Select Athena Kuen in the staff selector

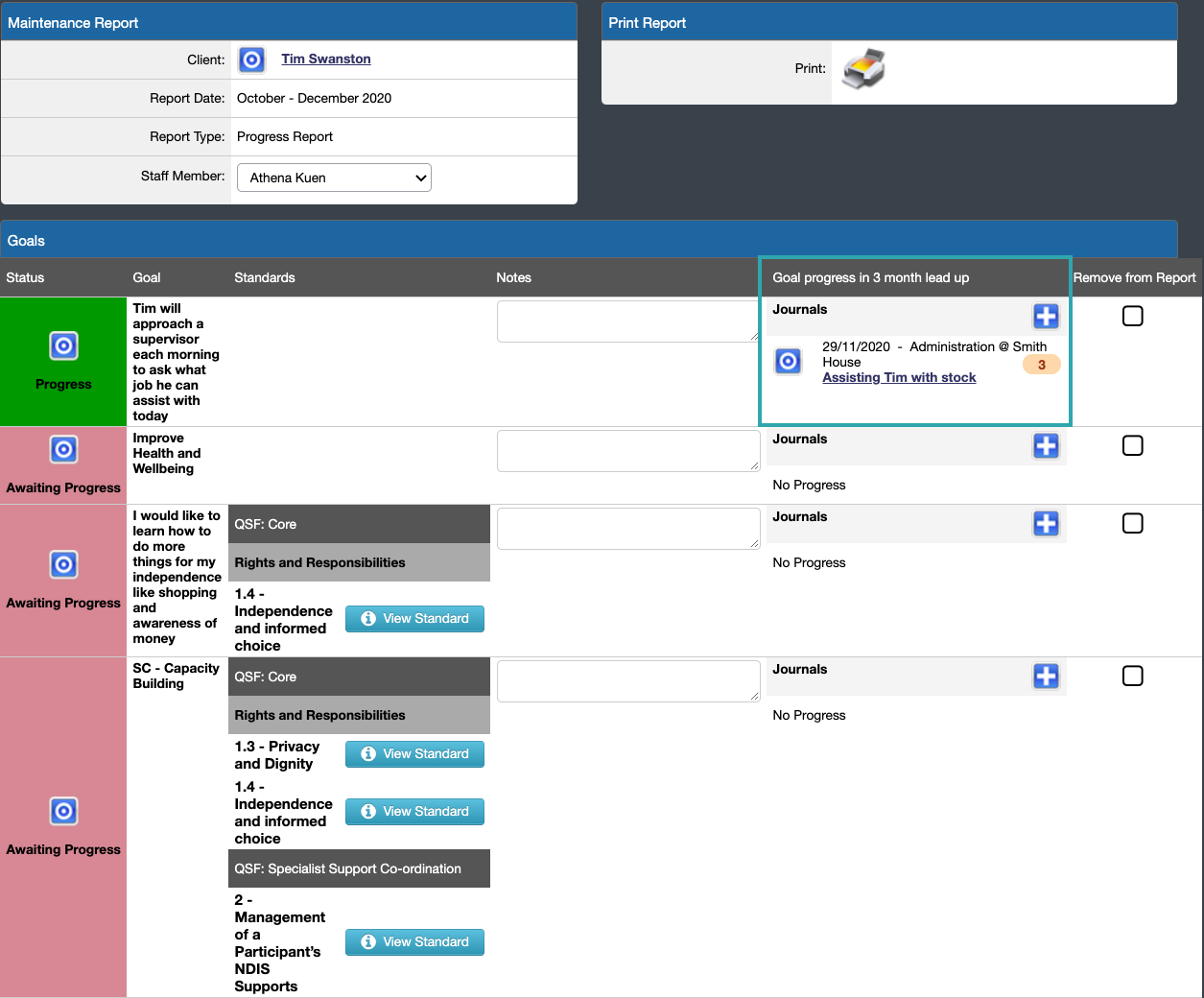333,178
